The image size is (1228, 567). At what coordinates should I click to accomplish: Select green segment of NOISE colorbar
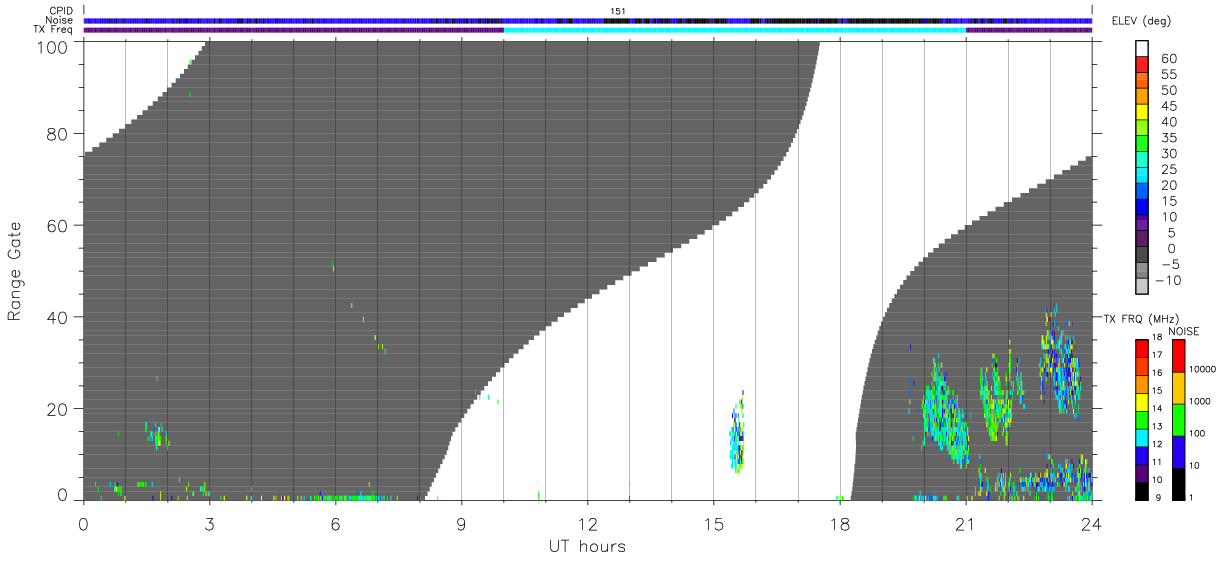click(x=1178, y=420)
